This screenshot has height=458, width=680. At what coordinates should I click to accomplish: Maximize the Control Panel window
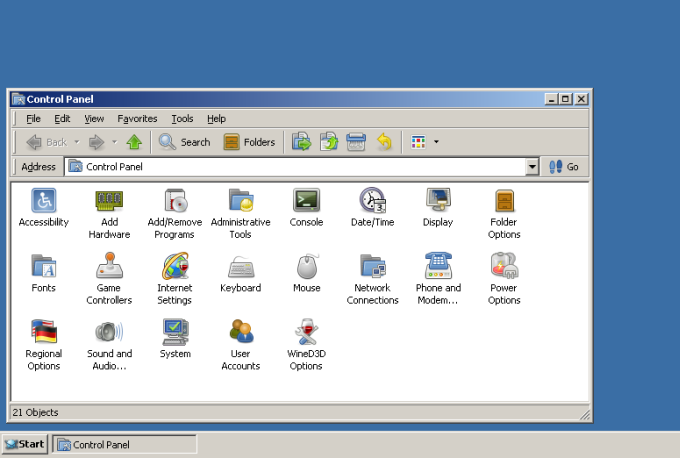(x=566, y=99)
